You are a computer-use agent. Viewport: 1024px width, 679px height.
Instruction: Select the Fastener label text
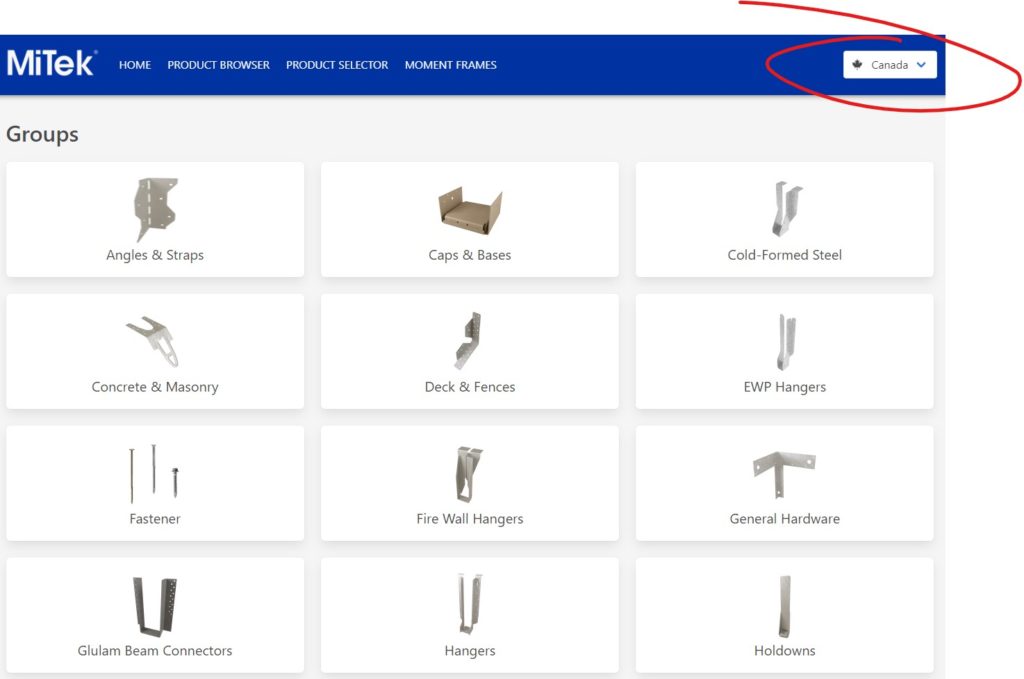click(155, 519)
